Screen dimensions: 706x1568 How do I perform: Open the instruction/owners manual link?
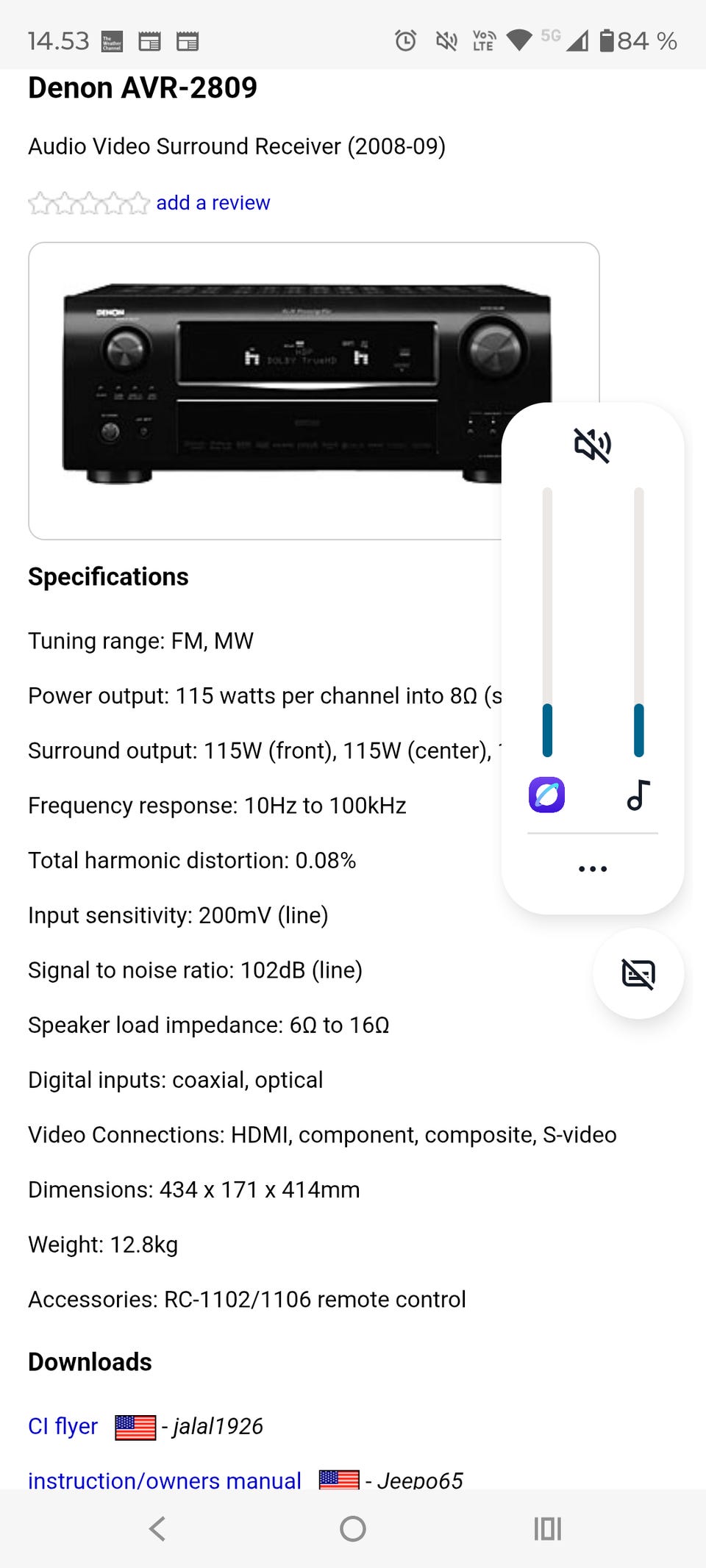(165, 1480)
